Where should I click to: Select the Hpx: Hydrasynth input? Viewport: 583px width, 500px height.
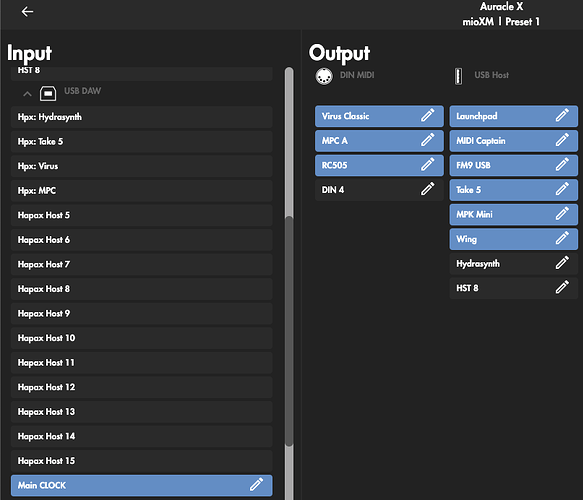click(142, 117)
